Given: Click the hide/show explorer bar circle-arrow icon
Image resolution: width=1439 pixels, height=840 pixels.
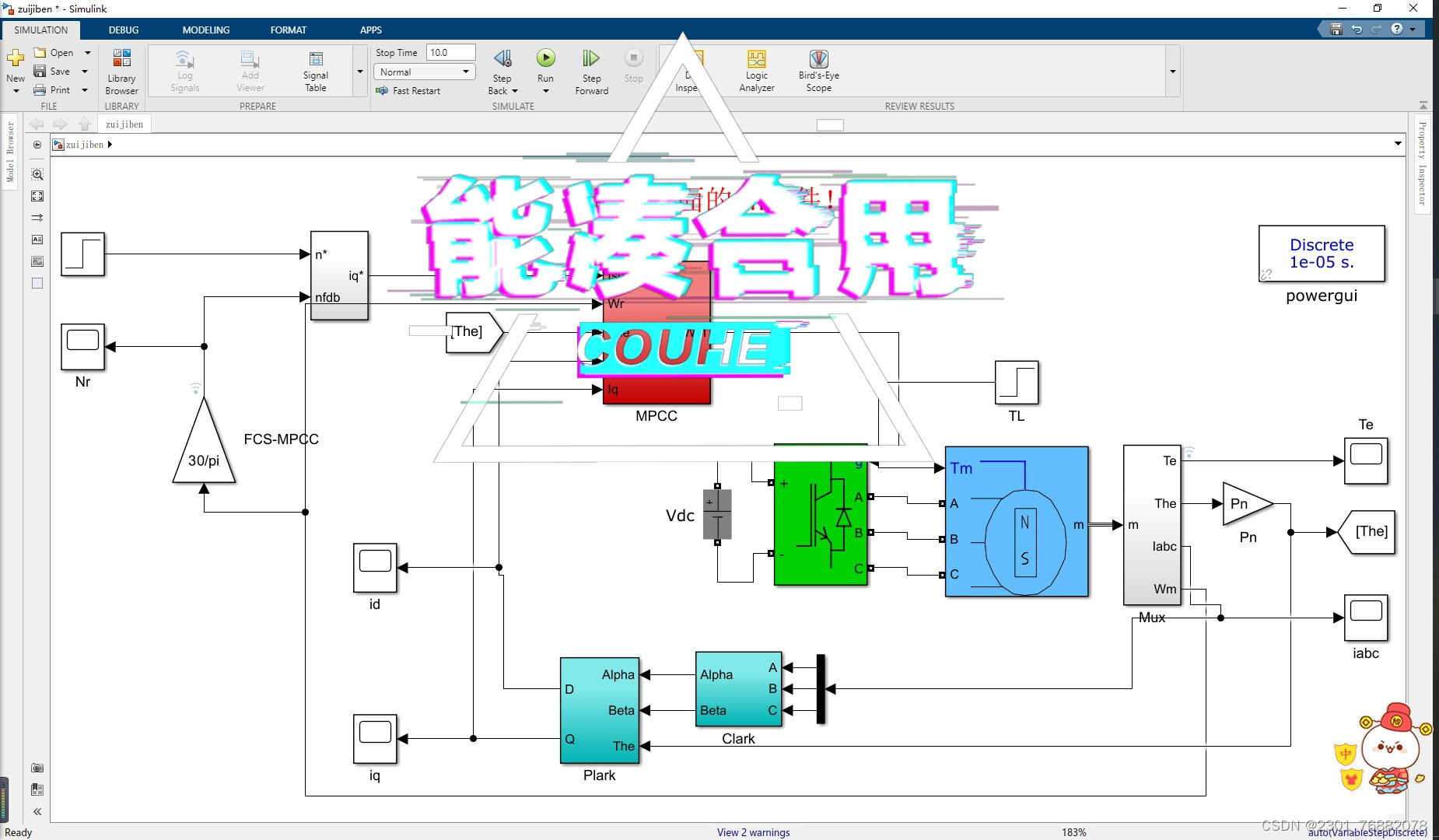Looking at the screenshot, I should coord(37,145).
